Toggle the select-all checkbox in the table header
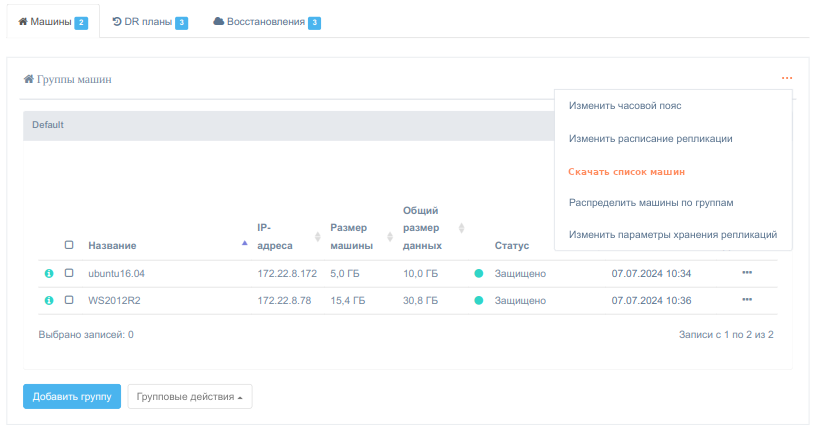The width and height of the screenshot is (818, 434). click(69, 245)
